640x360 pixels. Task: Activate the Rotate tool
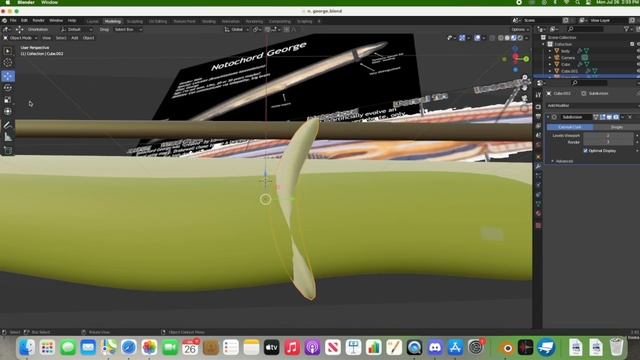pyautogui.click(x=8, y=88)
